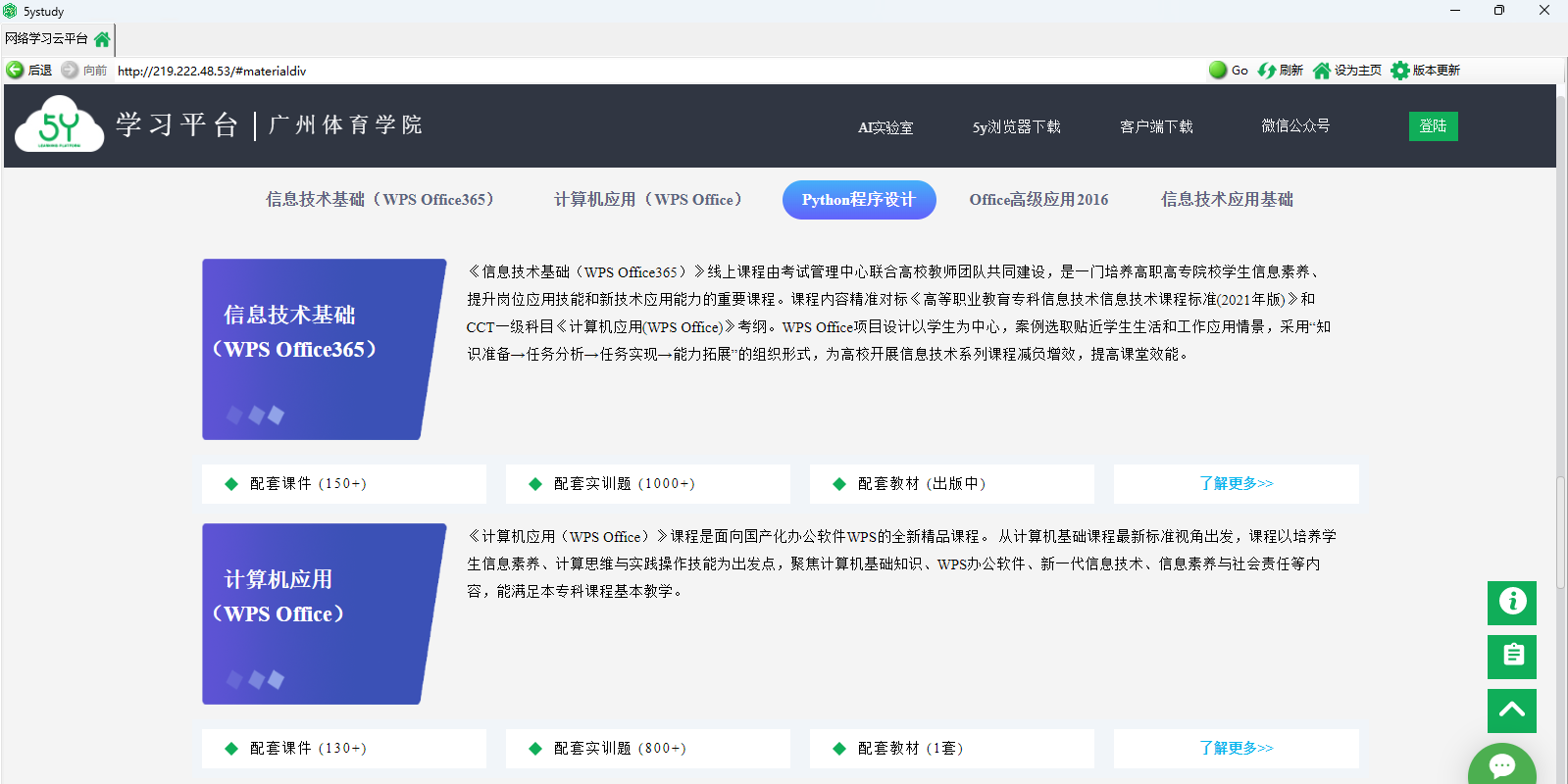Set current page as homepage
The height and width of the screenshot is (784, 1568).
(1322, 71)
